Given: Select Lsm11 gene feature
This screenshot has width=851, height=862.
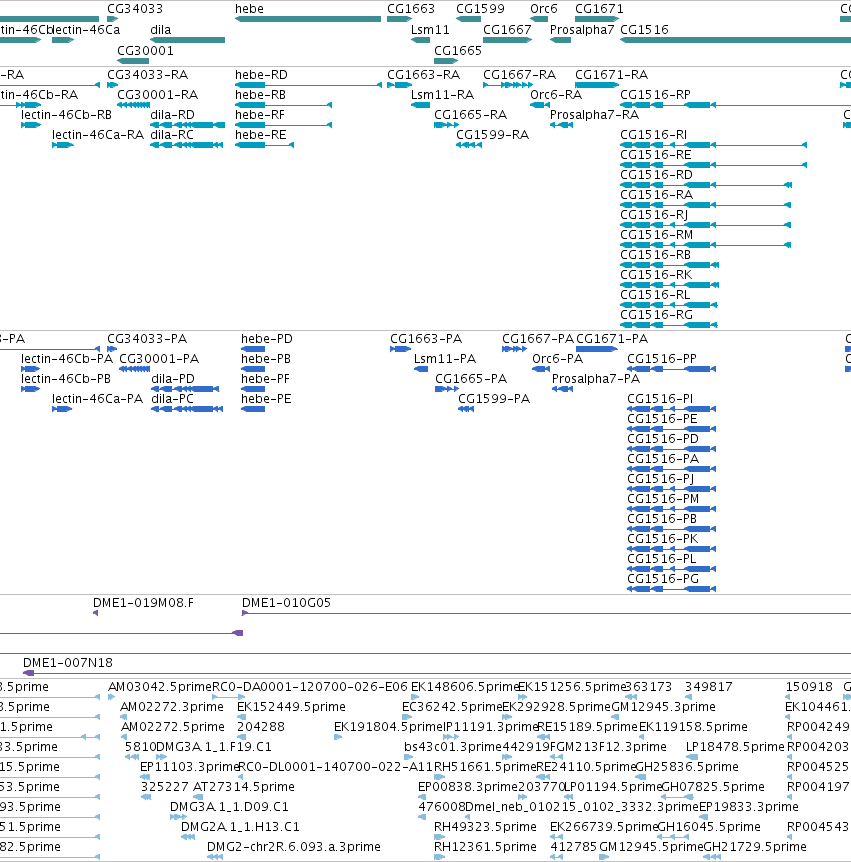Looking at the screenshot, I should click(421, 40).
